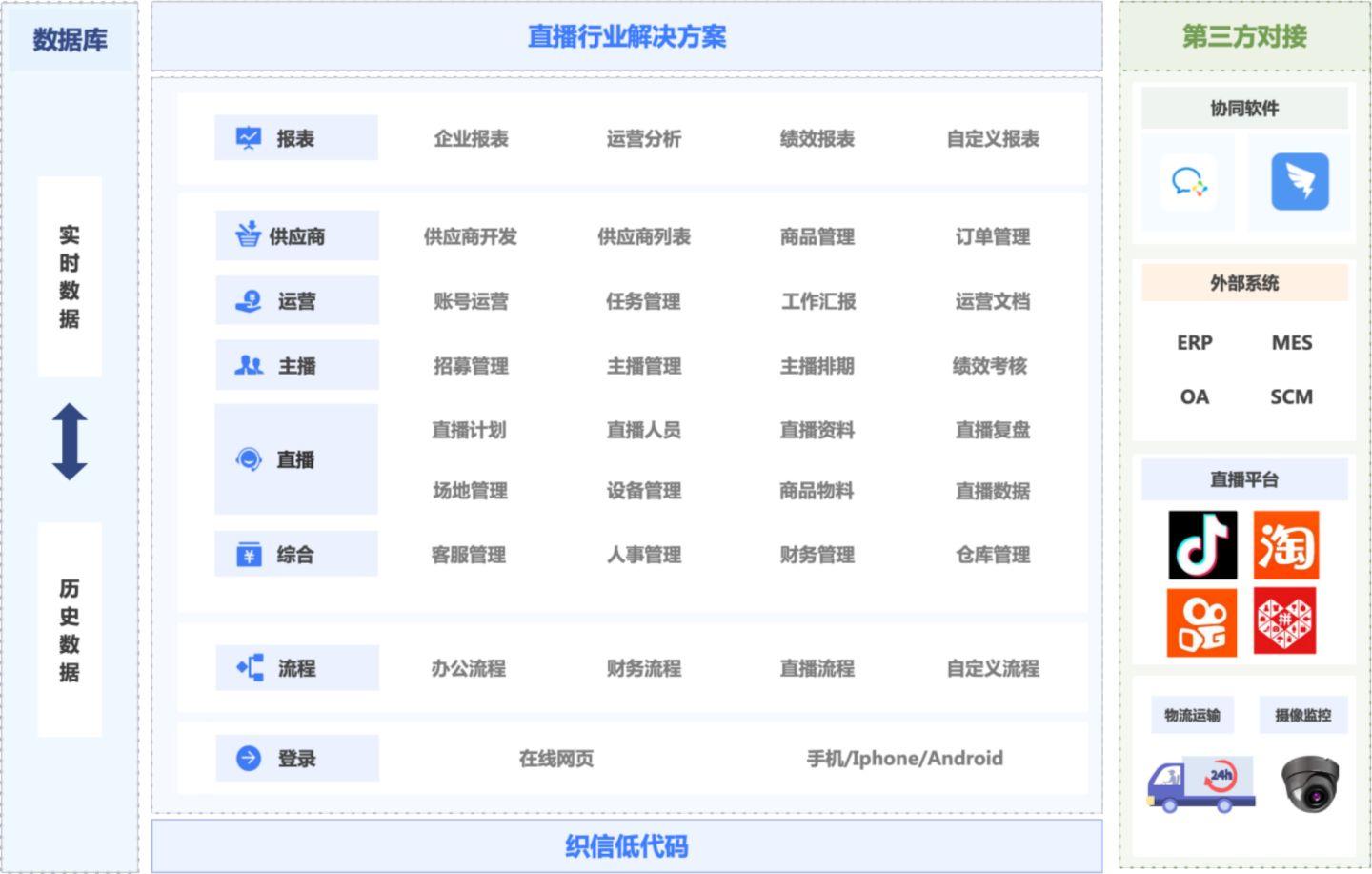Image resolution: width=1372 pixels, height=874 pixels.
Task: Click the DingTalk collaboration icon
Action: coord(1300,182)
